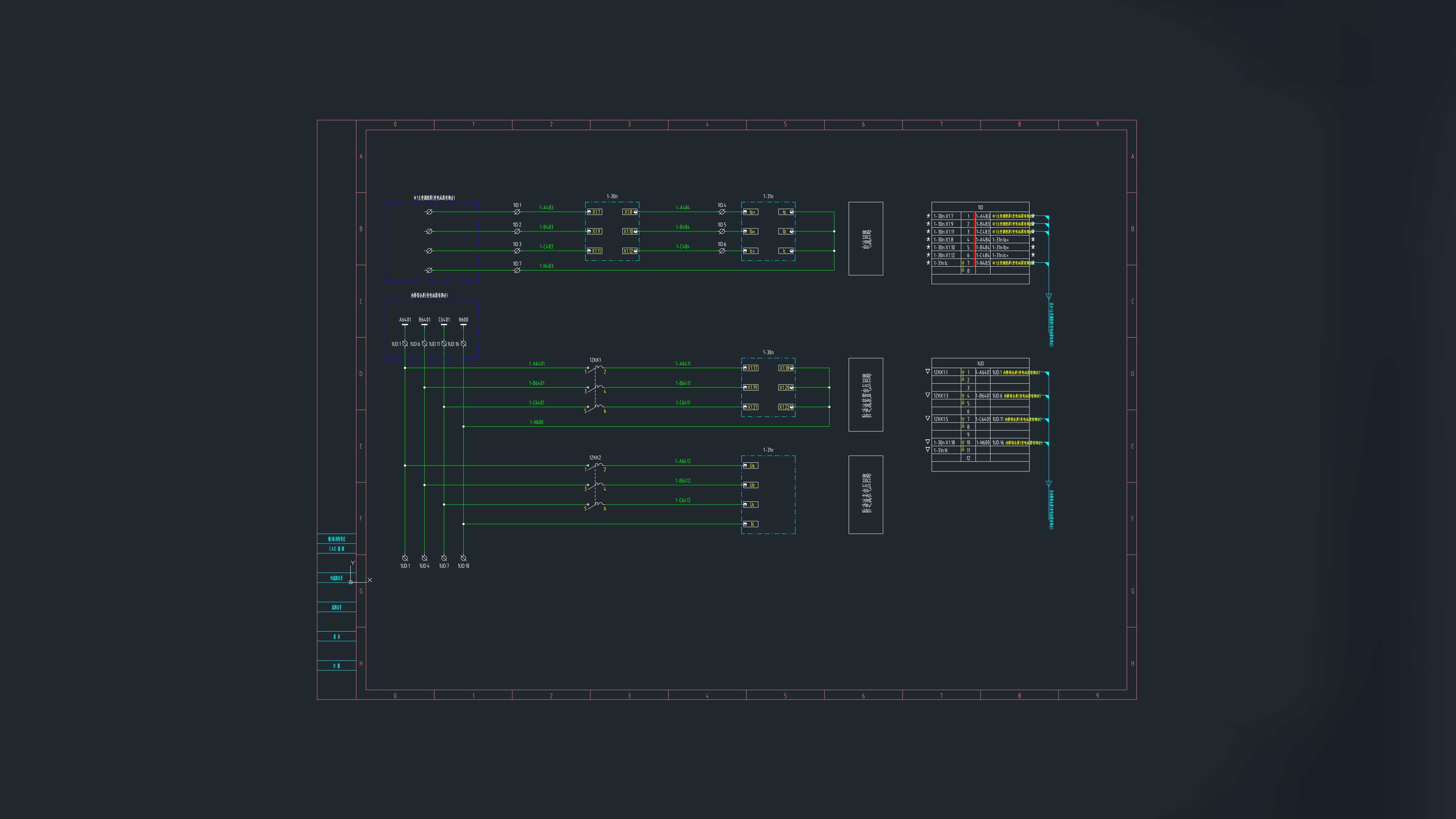The width and height of the screenshot is (1456, 819).
Task: Select the yellow X1.21 terminal box
Action: pyautogui.click(x=751, y=407)
